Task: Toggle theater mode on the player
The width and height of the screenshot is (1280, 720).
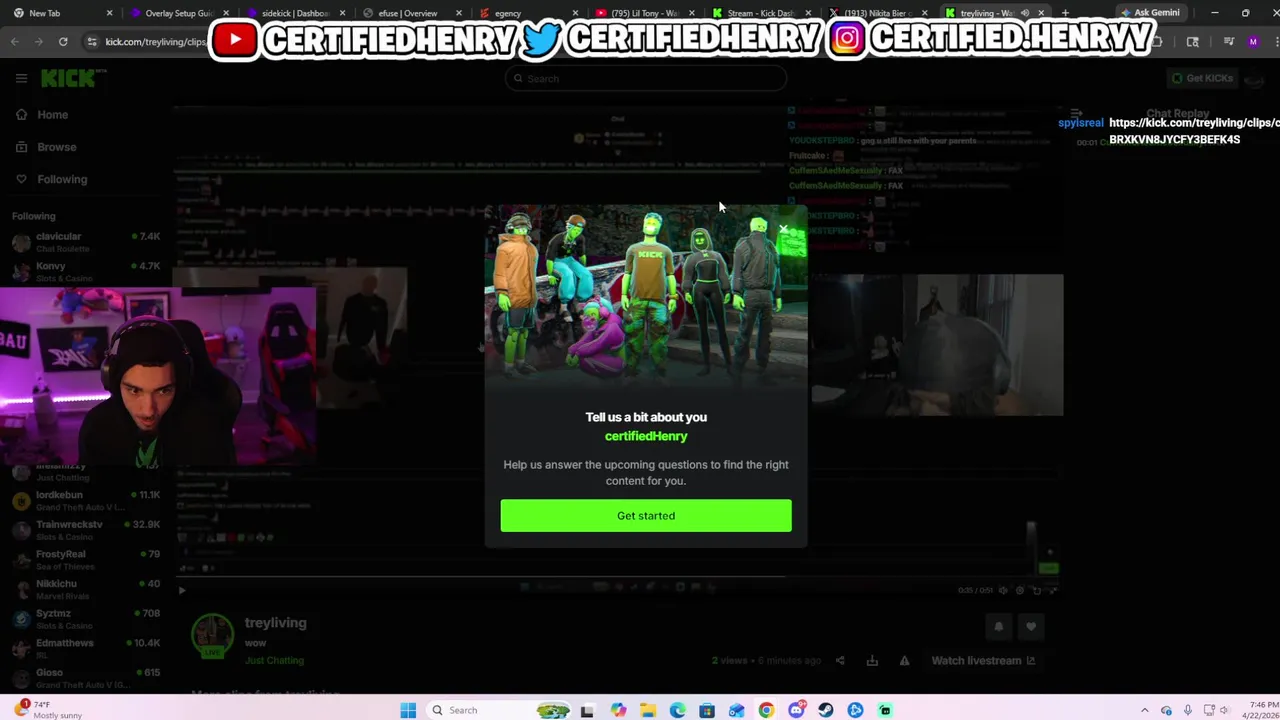Action: tap(1036, 590)
